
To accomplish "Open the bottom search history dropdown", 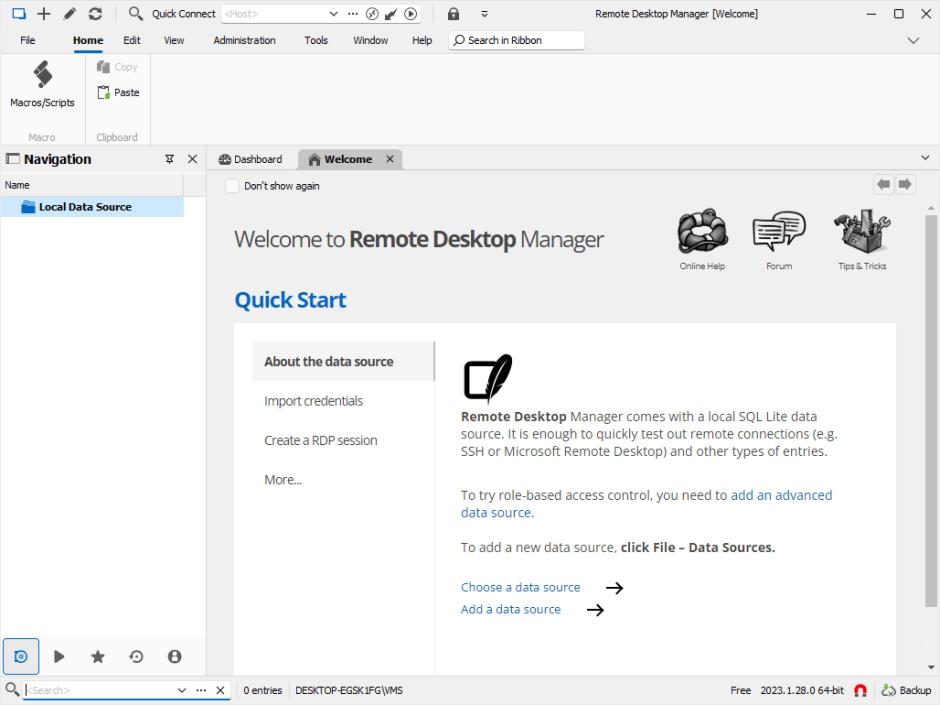I will tap(182, 691).
